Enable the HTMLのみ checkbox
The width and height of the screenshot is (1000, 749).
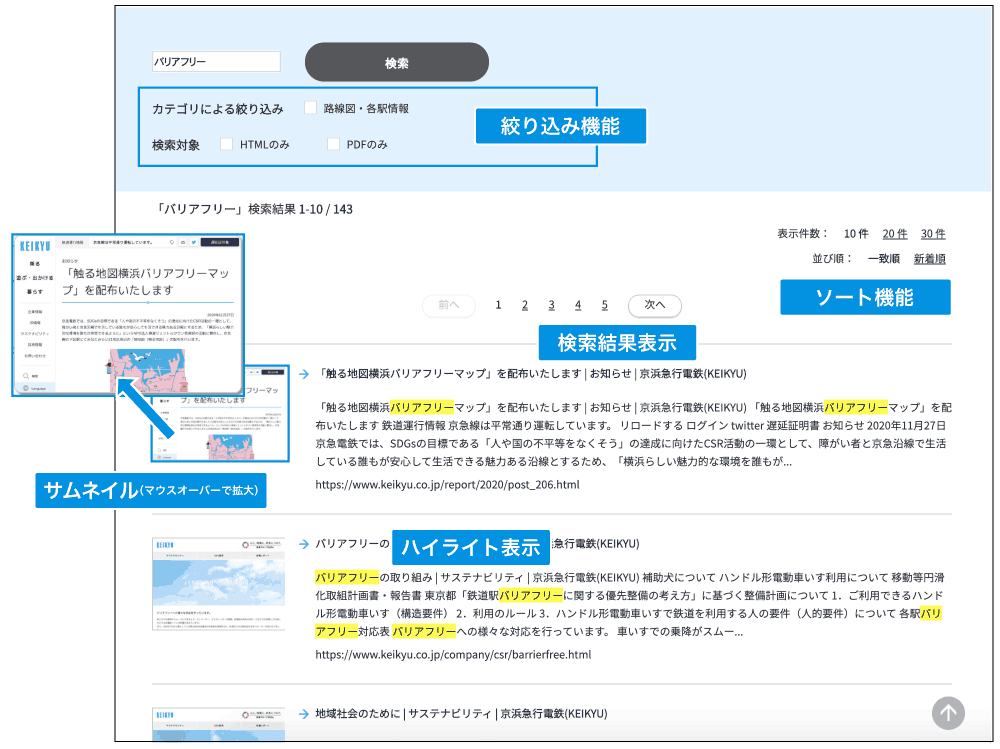point(226,144)
